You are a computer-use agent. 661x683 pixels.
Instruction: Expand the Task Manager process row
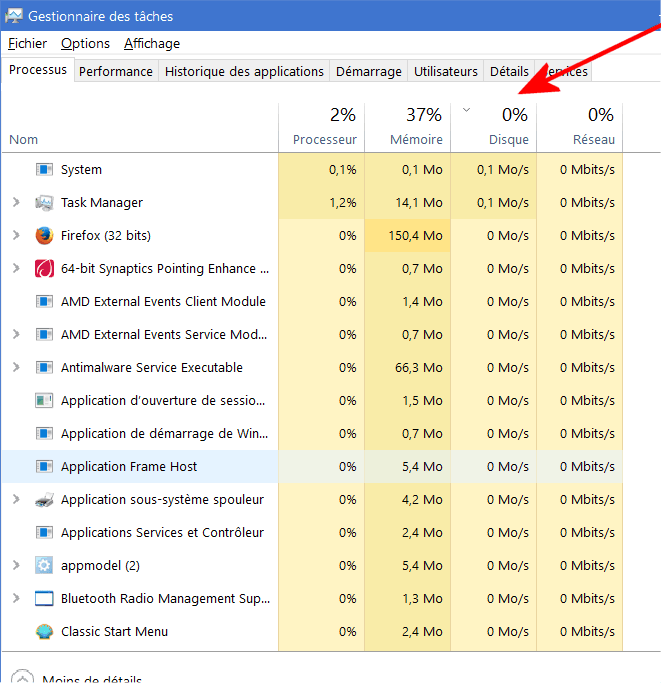point(16,202)
